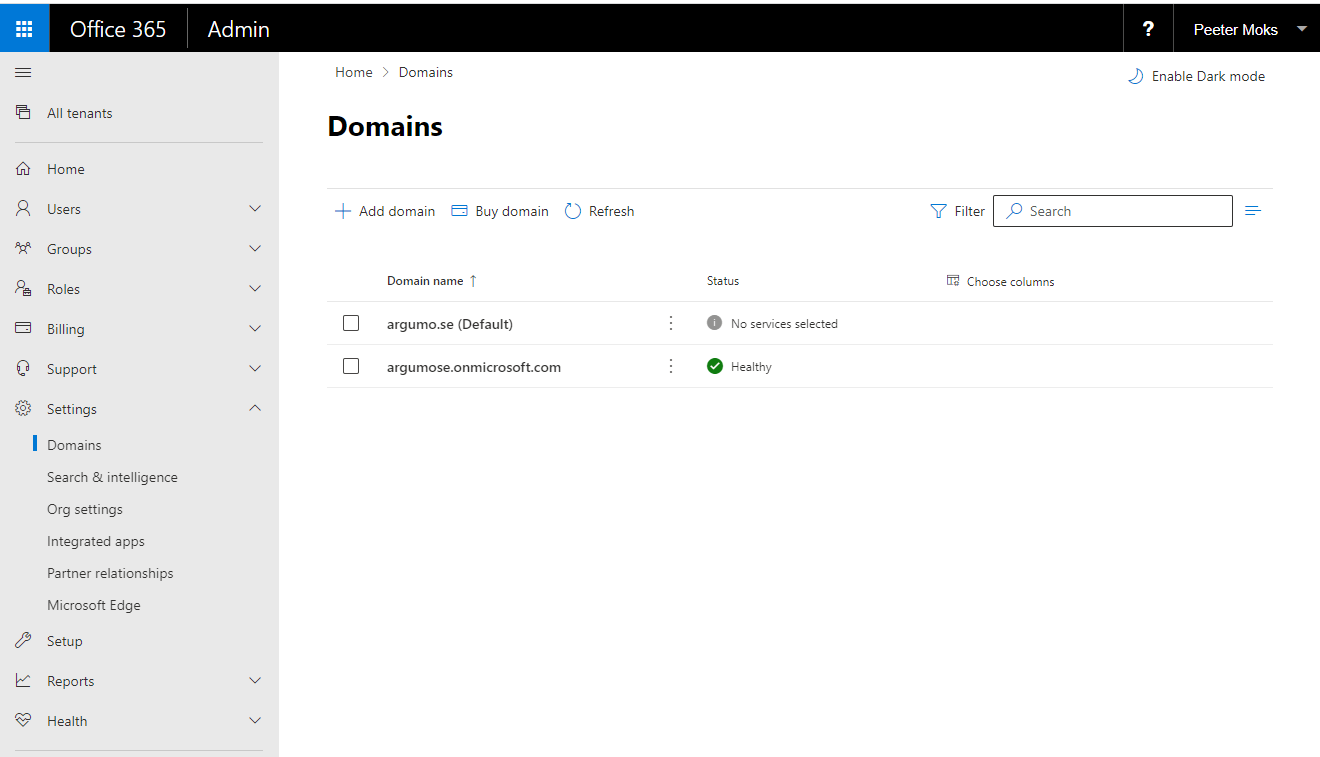Expand the Reports section chevron
The image size is (1320, 757).
255,680
